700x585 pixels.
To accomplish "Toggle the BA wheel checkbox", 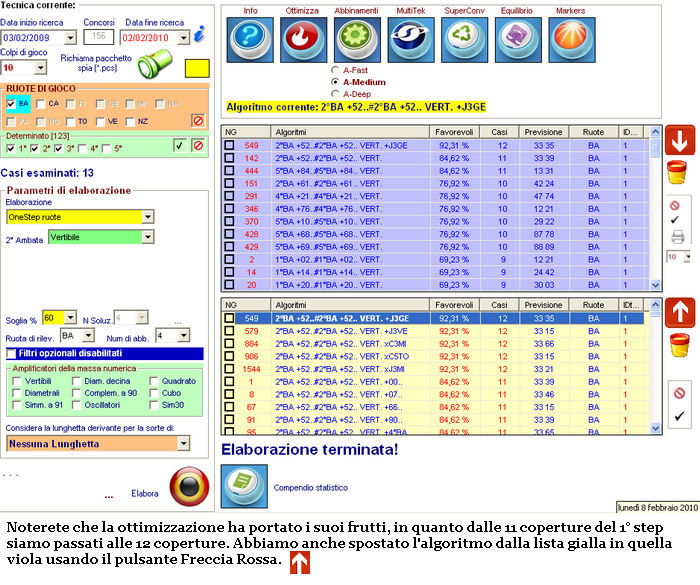I will (x=11, y=104).
